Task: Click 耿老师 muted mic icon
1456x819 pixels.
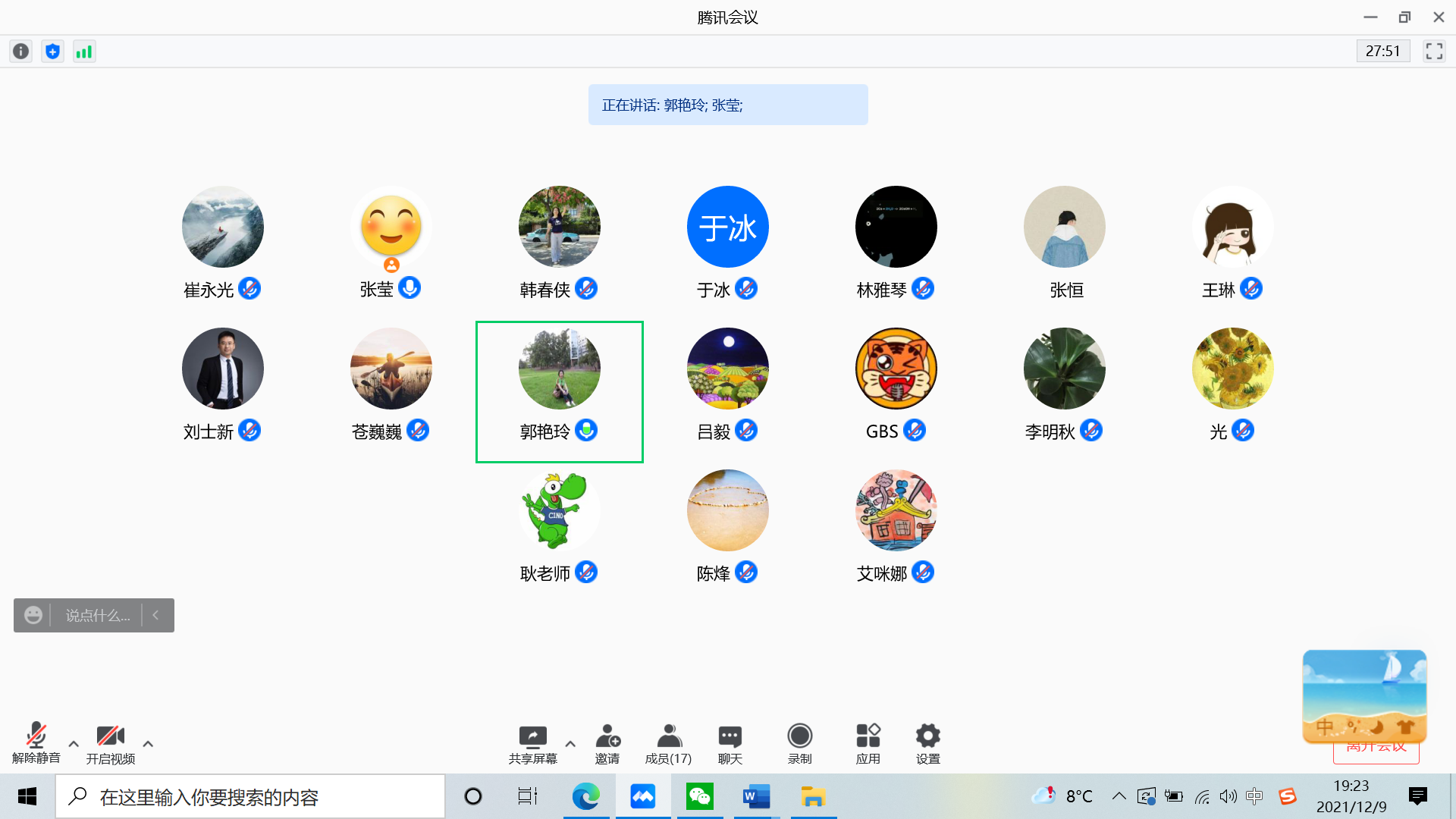Action: pyautogui.click(x=586, y=572)
